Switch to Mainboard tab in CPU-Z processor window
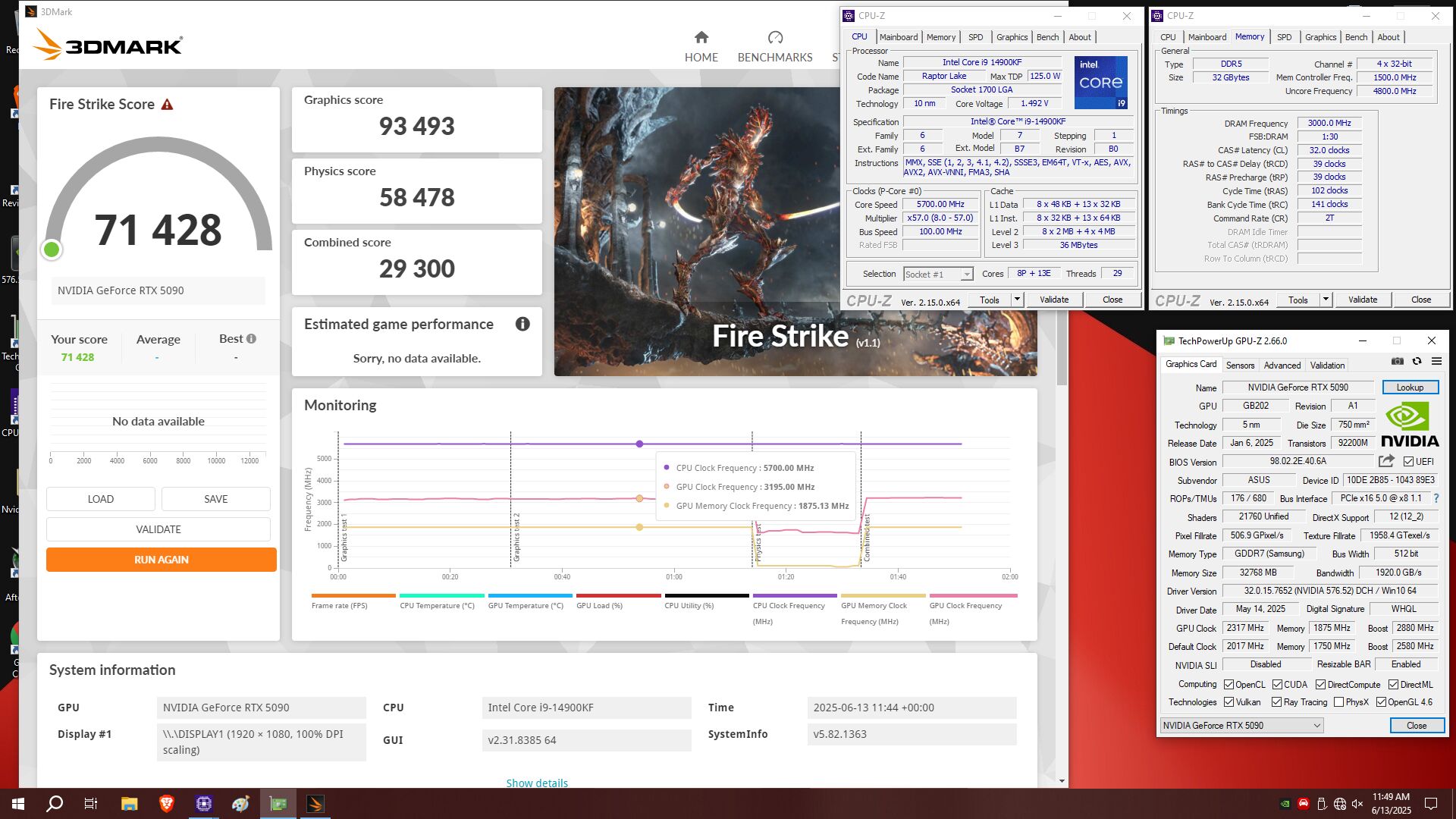 pos(899,37)
